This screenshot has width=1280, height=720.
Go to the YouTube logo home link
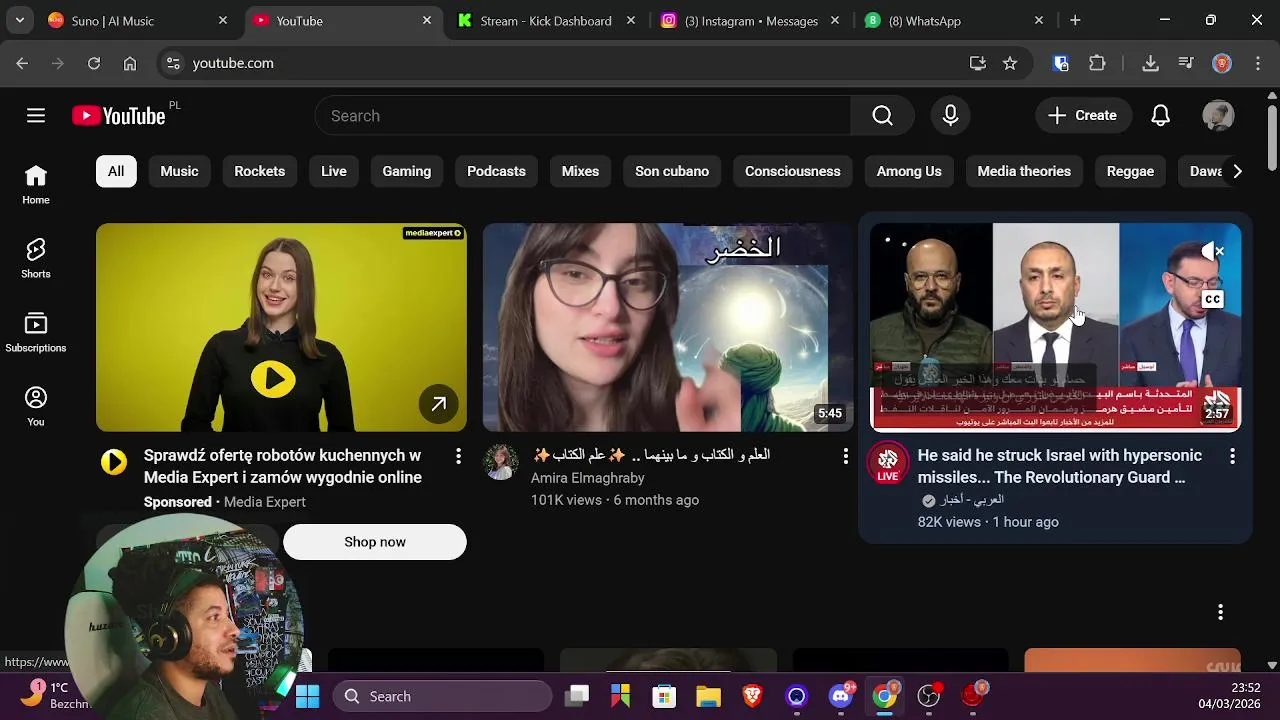pyautogui.click(x=118, y=116)
